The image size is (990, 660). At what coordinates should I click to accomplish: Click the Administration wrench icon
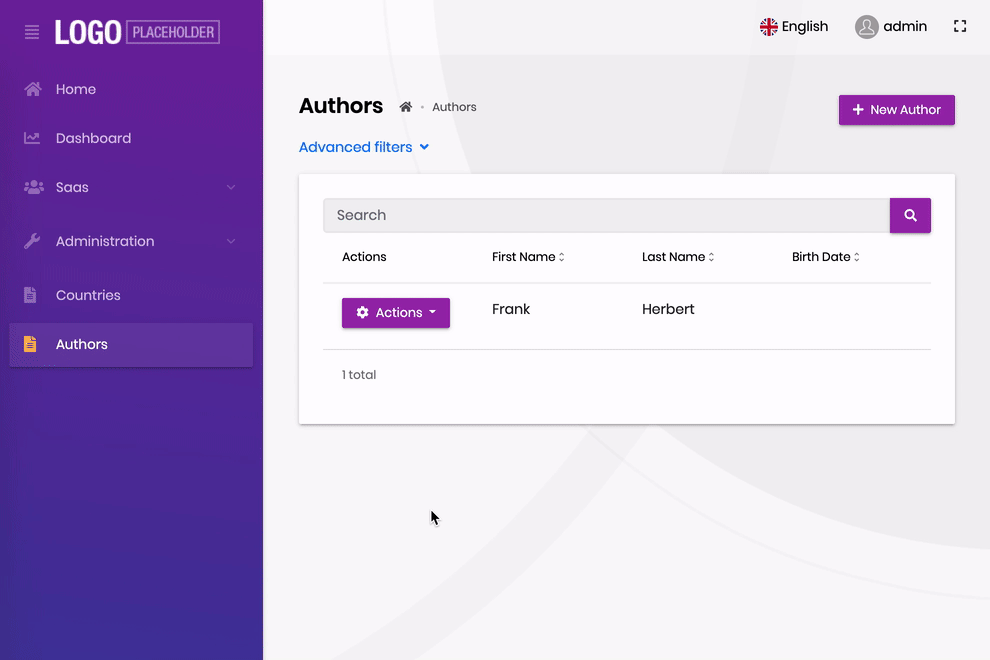(x=32, y=241)
